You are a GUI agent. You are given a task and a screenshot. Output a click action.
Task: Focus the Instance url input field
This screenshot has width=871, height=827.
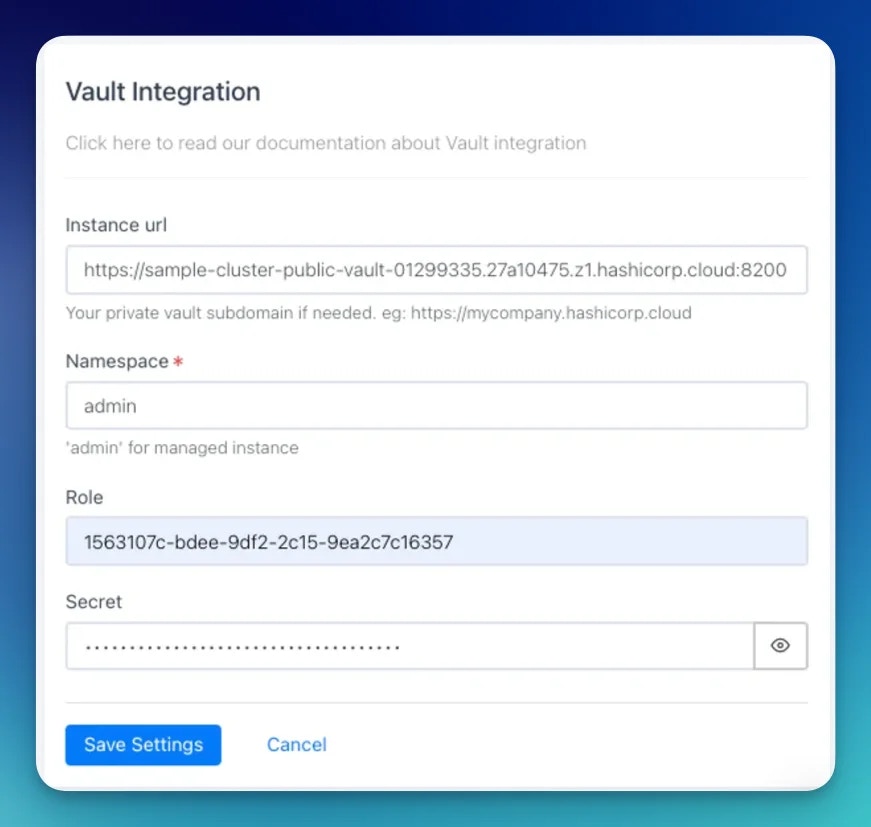point(437,270)
